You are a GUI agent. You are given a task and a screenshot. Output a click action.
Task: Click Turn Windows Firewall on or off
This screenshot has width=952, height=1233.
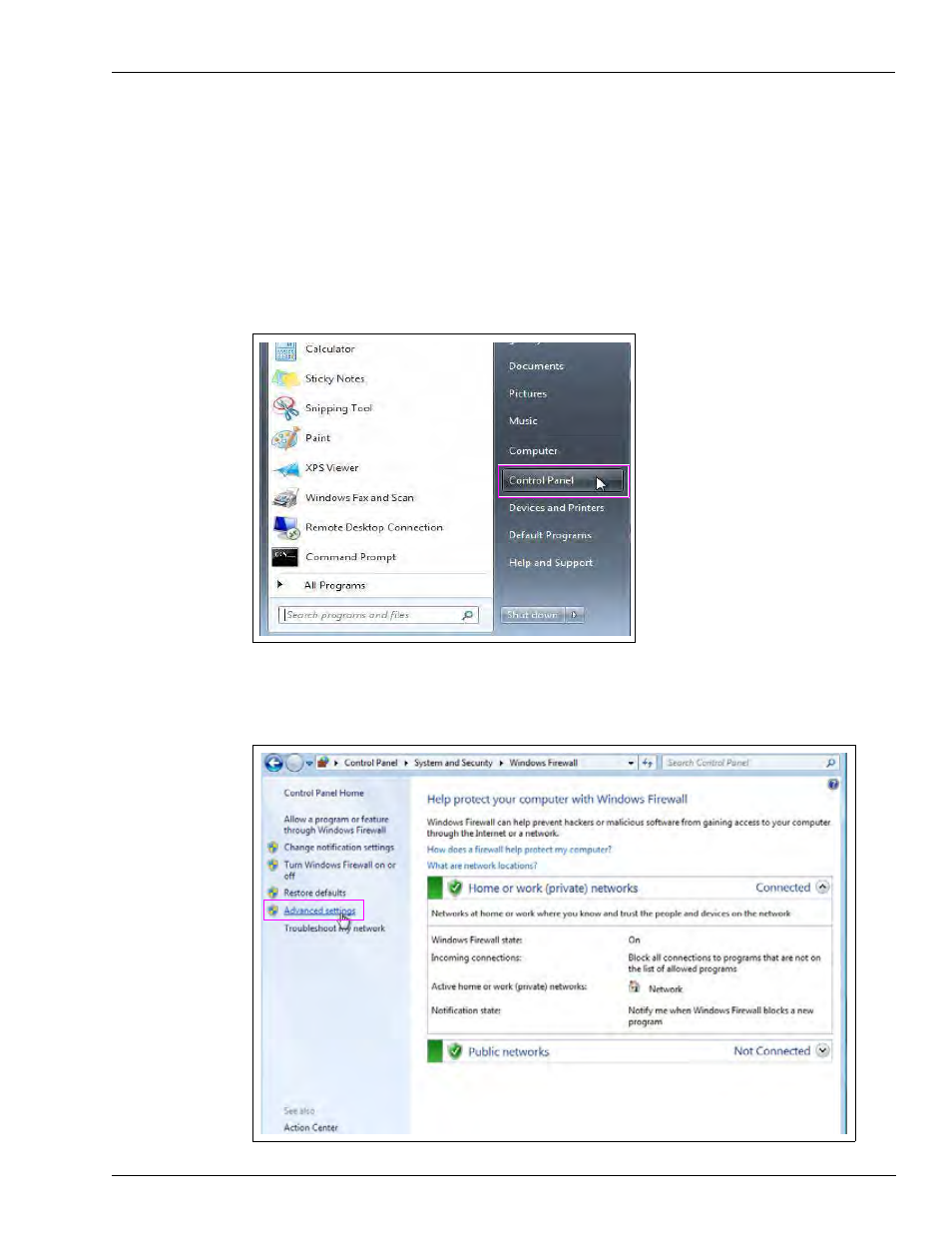(x=339, y=870)
